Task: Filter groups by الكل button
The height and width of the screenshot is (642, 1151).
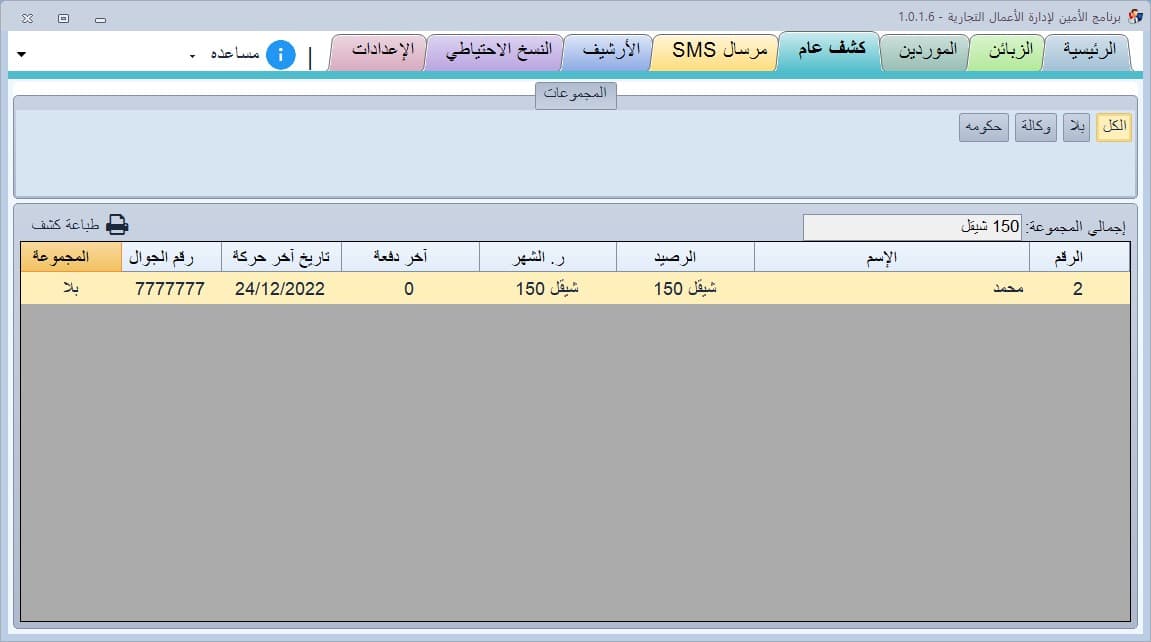Action: point(1114,127)
